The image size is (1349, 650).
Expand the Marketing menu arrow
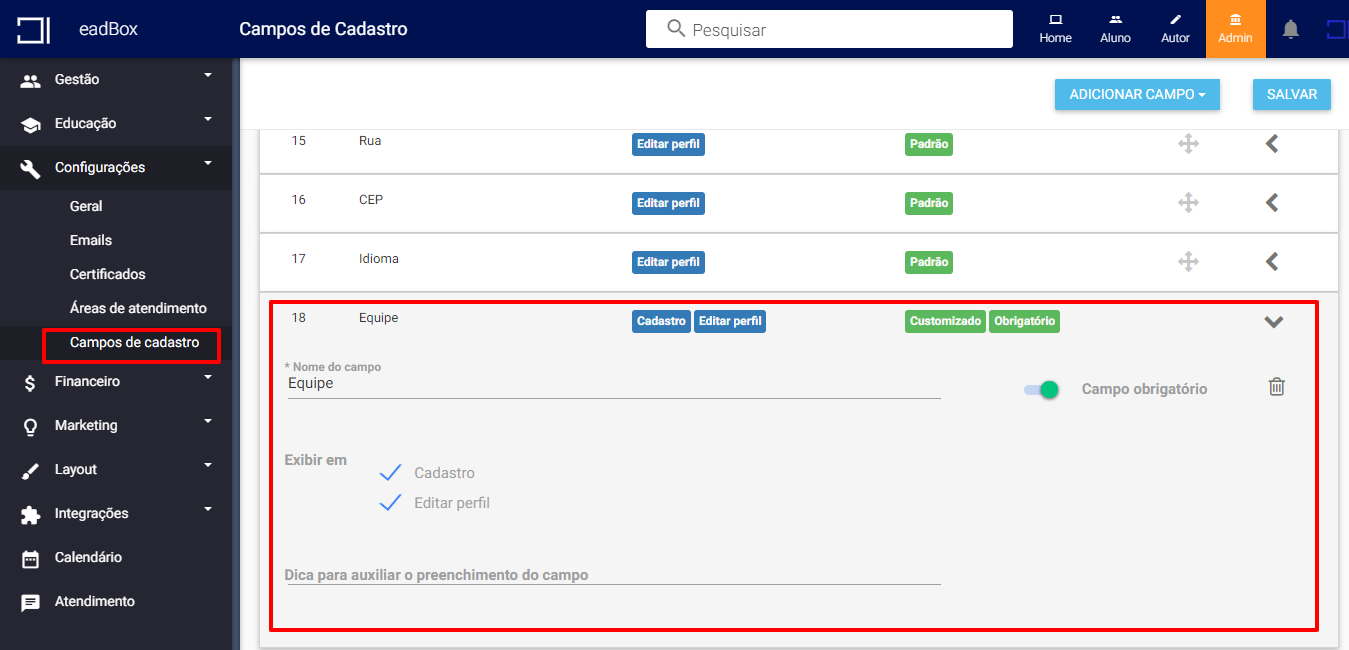[208, 420]
